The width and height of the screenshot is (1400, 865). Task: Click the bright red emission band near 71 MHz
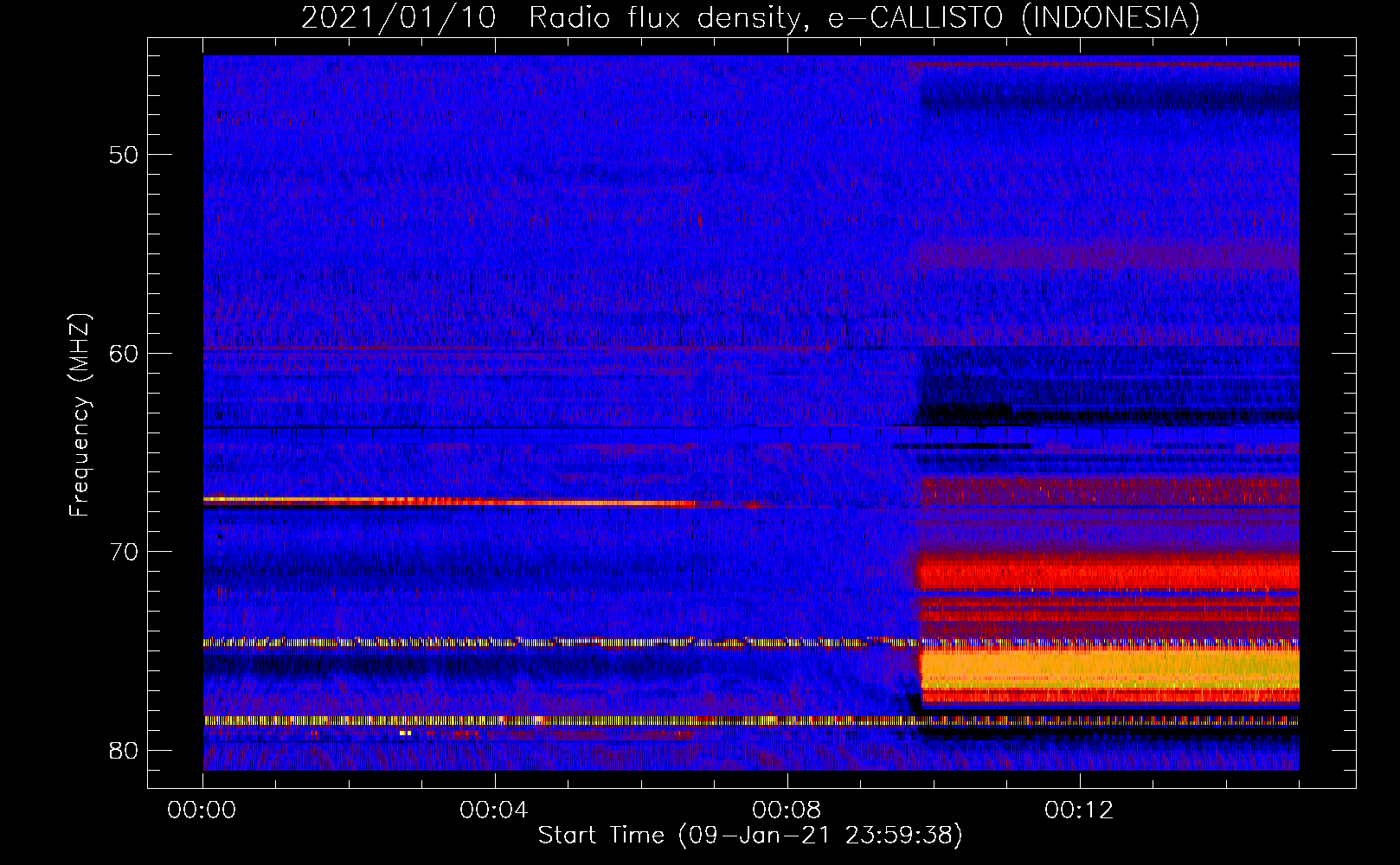(x=1109, y=574)
